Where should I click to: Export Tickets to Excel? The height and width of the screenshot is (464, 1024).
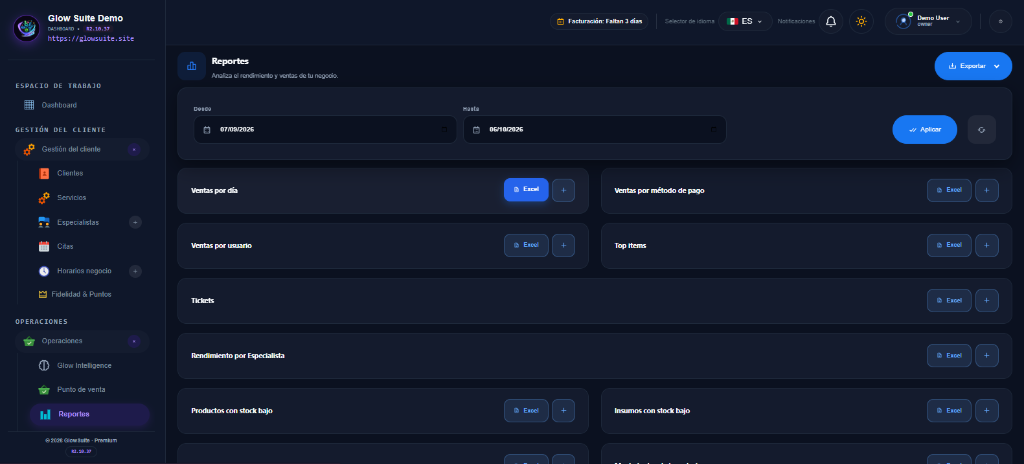pos(950,301)
